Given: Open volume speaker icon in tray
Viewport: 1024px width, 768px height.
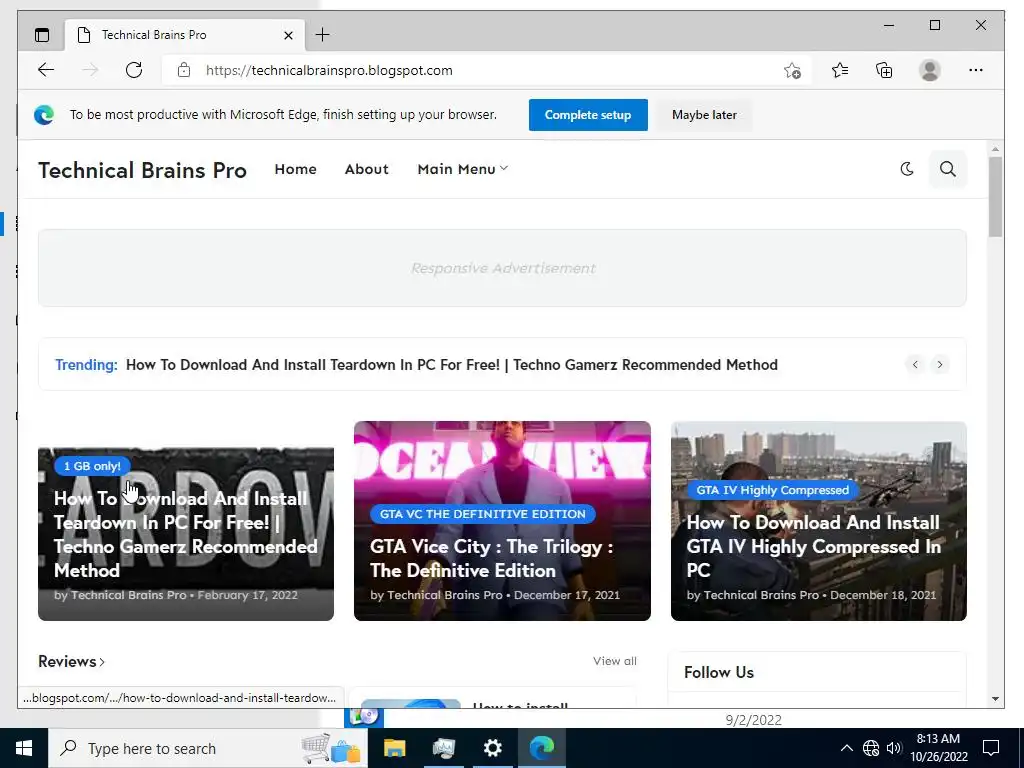Looking at the screenshot, I should [x=894, y=748].
